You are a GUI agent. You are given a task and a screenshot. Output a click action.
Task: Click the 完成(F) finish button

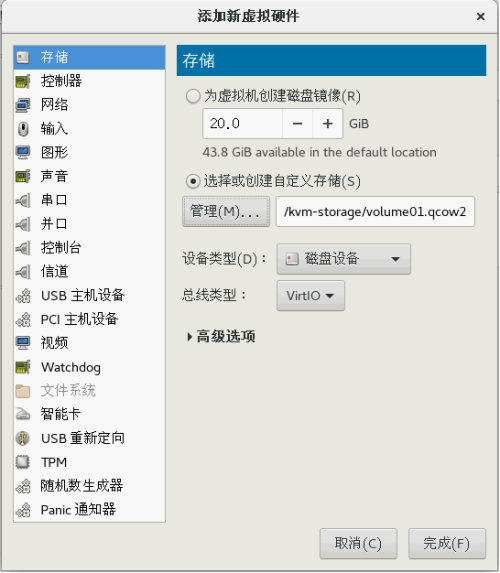click(447, 543)
